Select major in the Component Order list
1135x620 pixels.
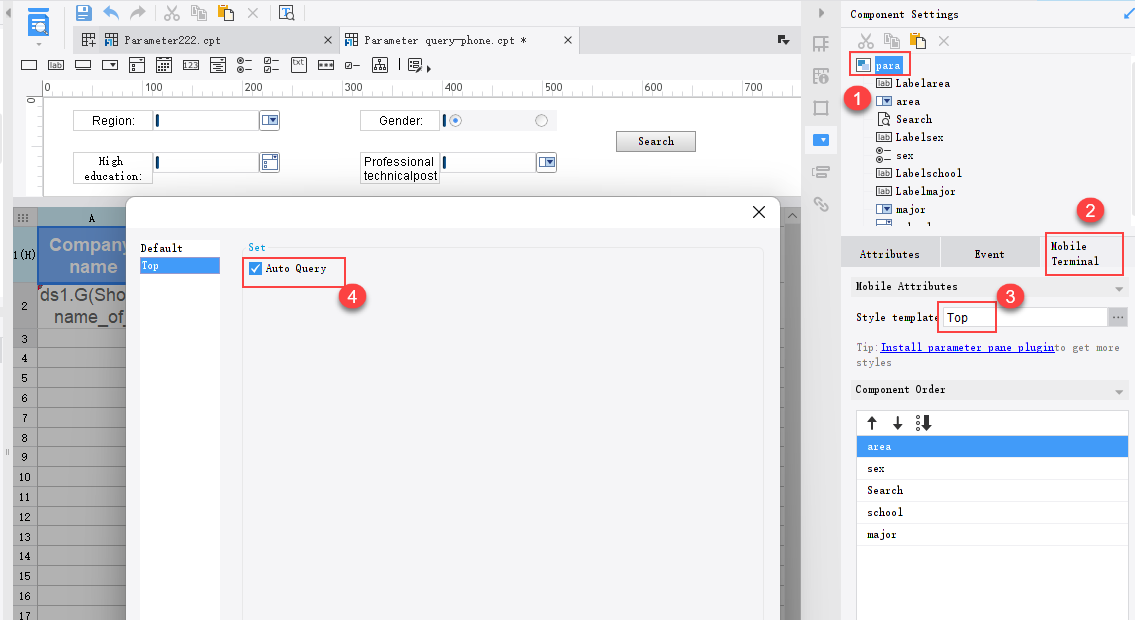click(x=992, y=535)
